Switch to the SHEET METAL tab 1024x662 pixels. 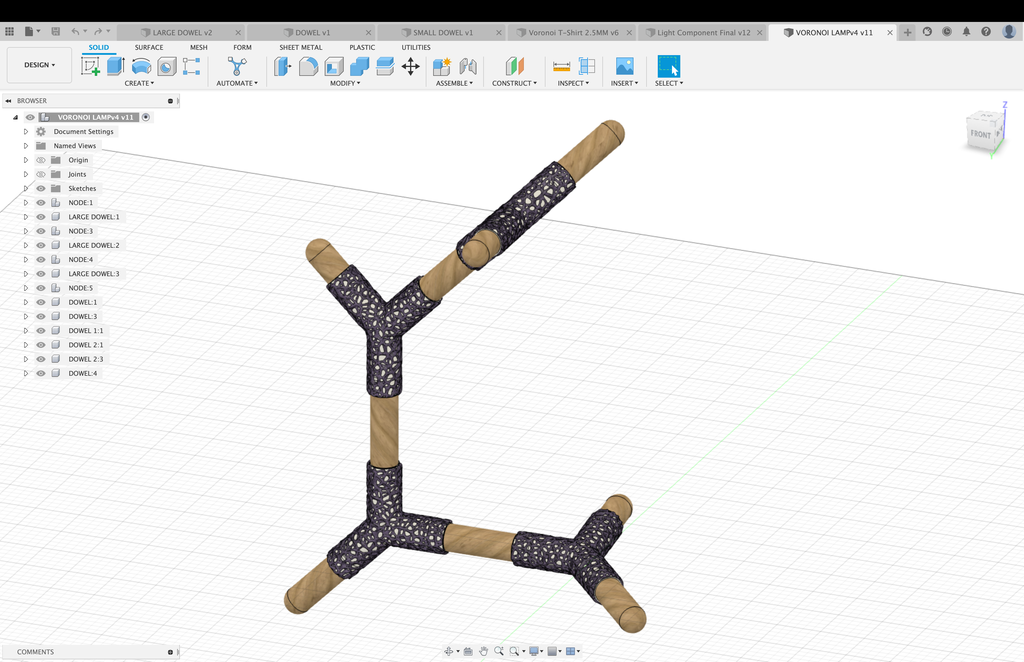300,47
